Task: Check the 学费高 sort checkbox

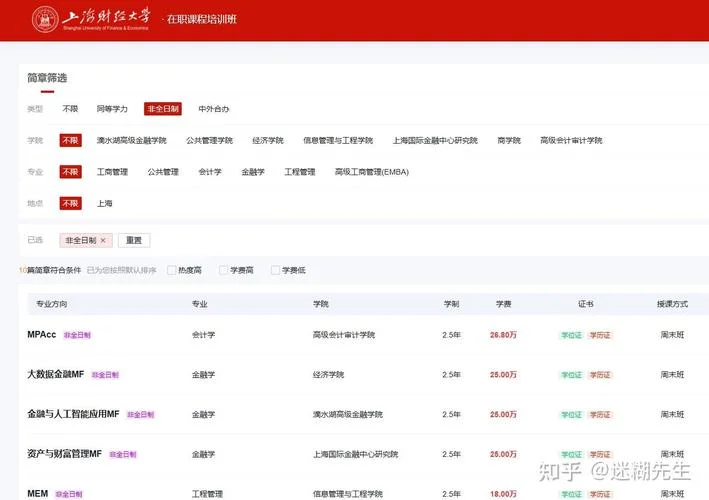Action: pyautogui.click(x=223, y=270)
